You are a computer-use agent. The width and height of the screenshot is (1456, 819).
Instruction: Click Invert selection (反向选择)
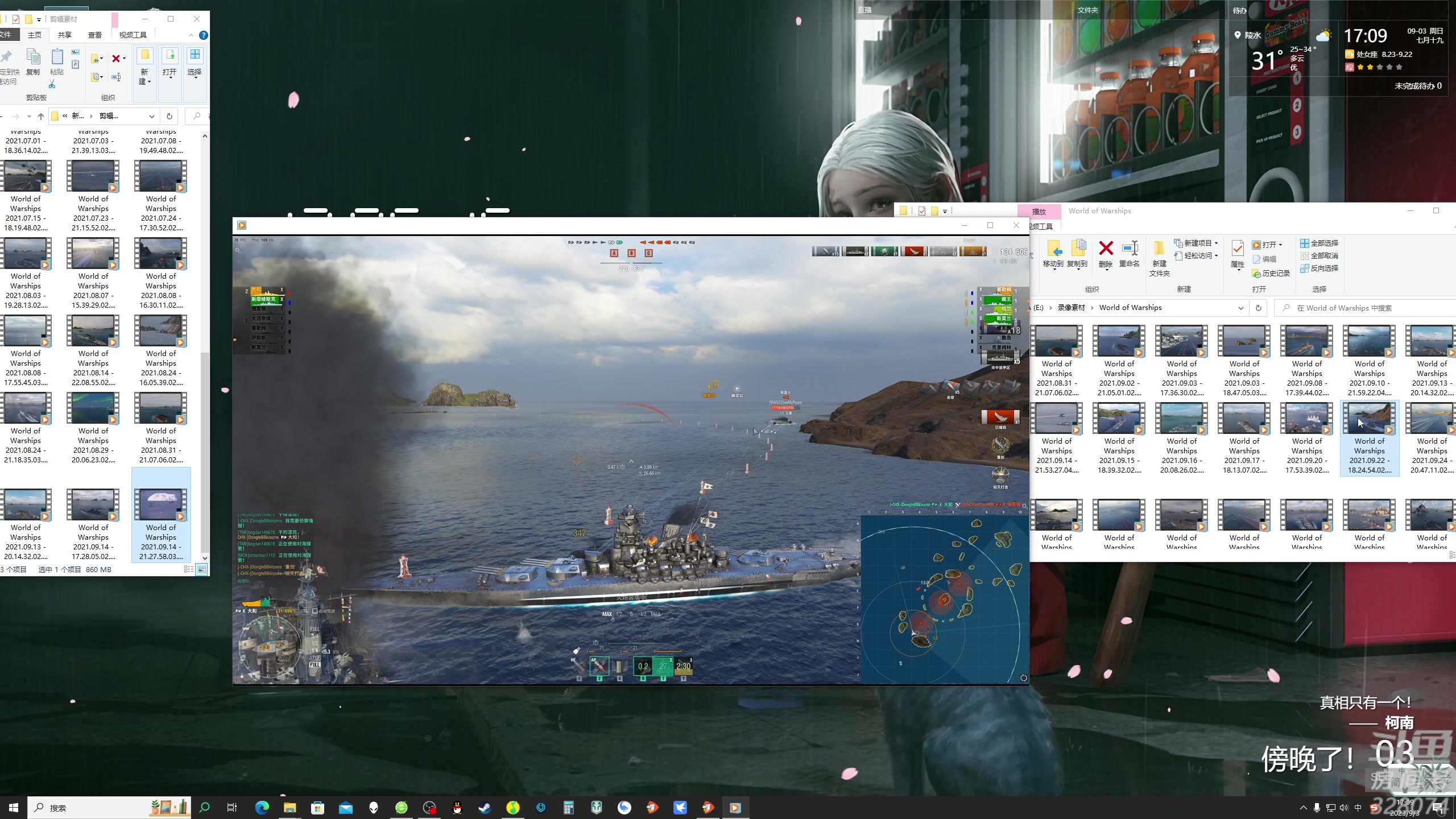[1319, 268]
